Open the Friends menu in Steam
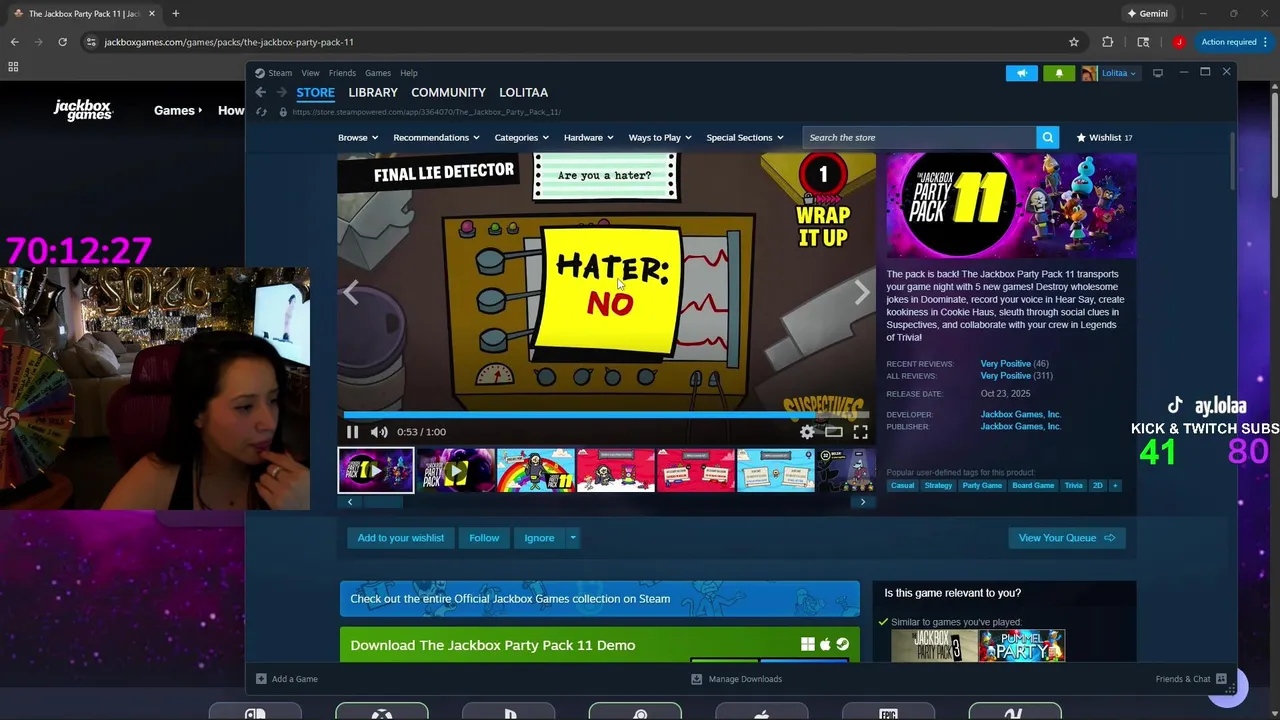1280x720 pixels. pyautogui.click(x=342, y=73)
